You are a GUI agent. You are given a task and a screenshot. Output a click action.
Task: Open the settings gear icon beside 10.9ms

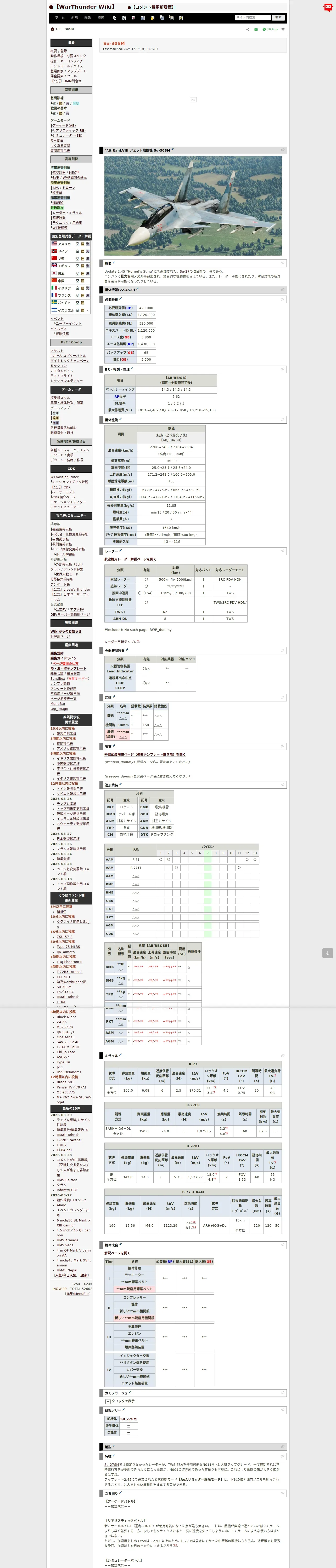pyautogui.click(x=283, y=29)
